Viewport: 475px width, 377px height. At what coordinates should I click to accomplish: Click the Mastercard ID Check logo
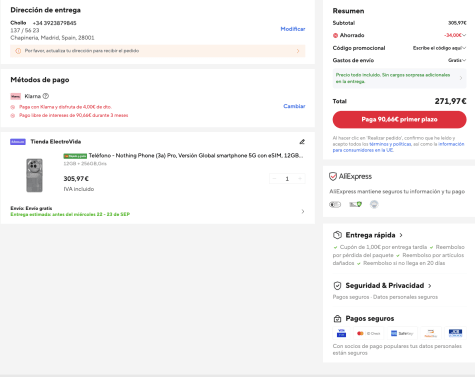[x=368, y=333]
